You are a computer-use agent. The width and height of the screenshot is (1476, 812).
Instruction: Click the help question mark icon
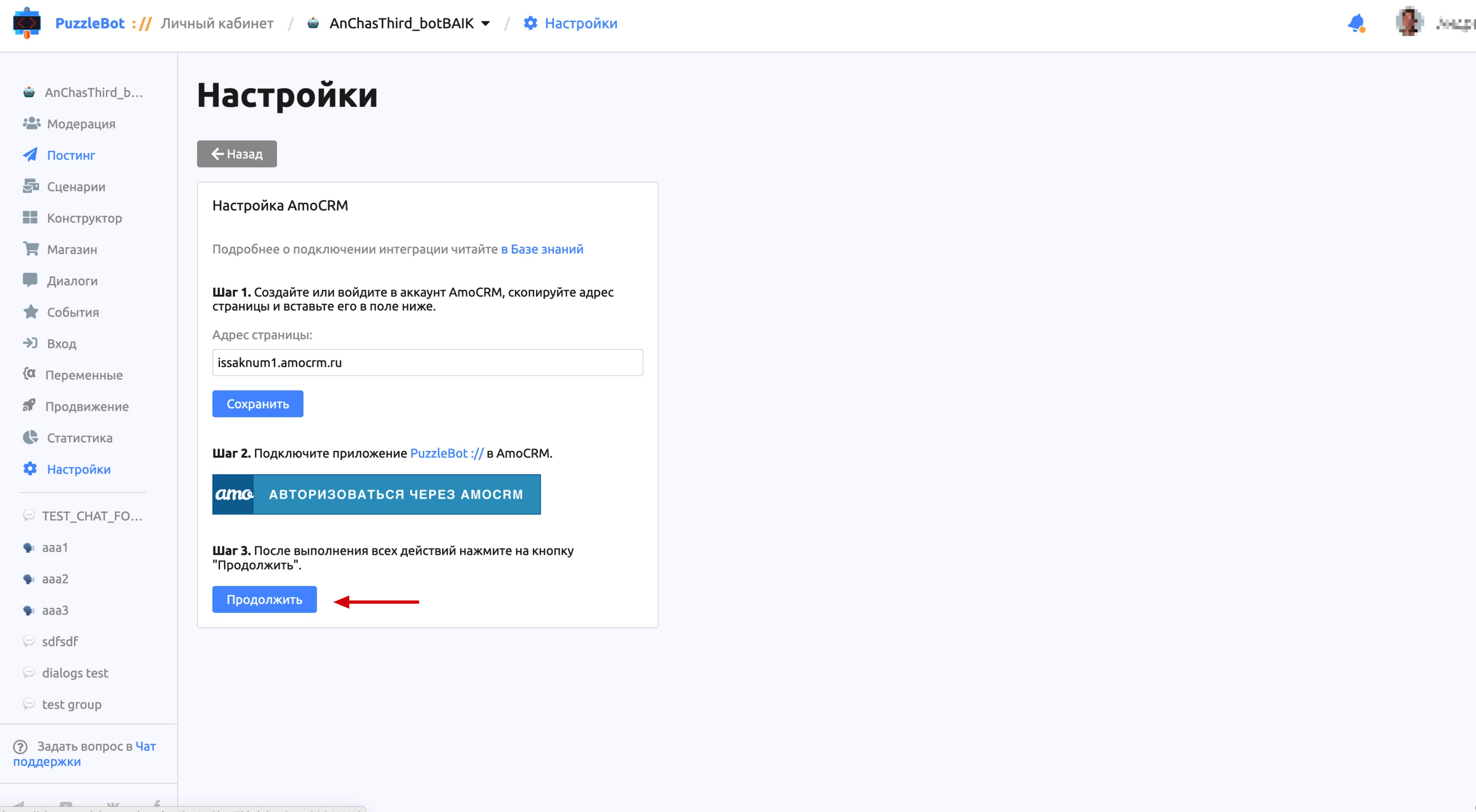click(20, 747)
